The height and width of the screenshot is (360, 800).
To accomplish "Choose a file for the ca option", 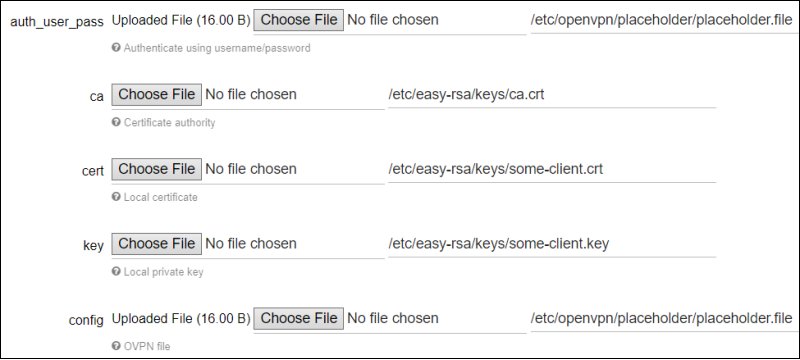I will pos(157,94).
